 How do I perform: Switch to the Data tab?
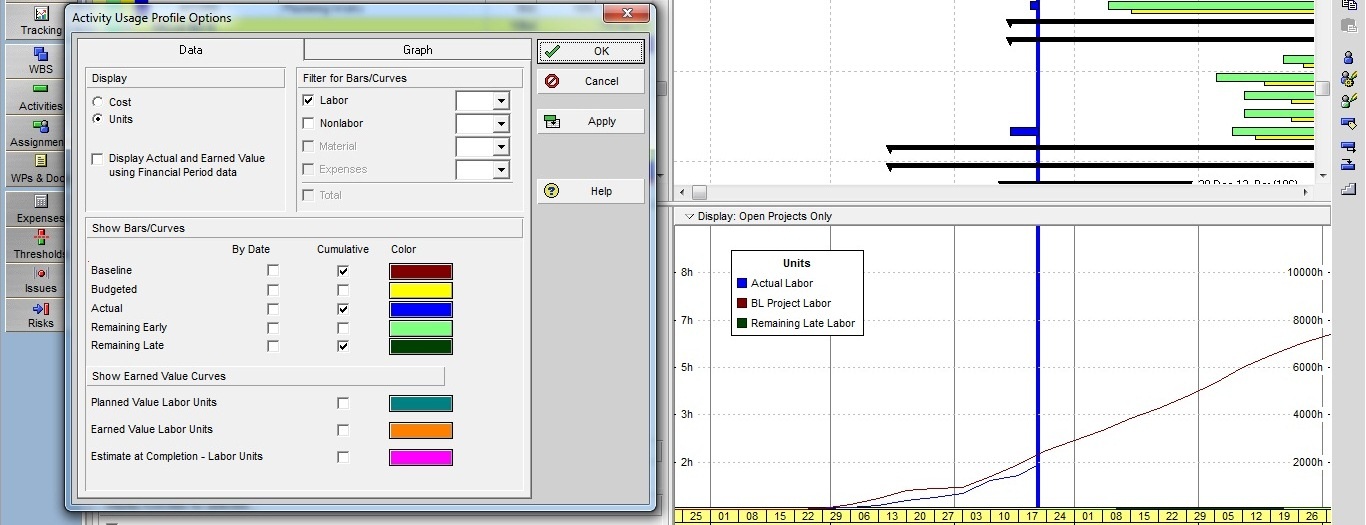click(190, 50)
